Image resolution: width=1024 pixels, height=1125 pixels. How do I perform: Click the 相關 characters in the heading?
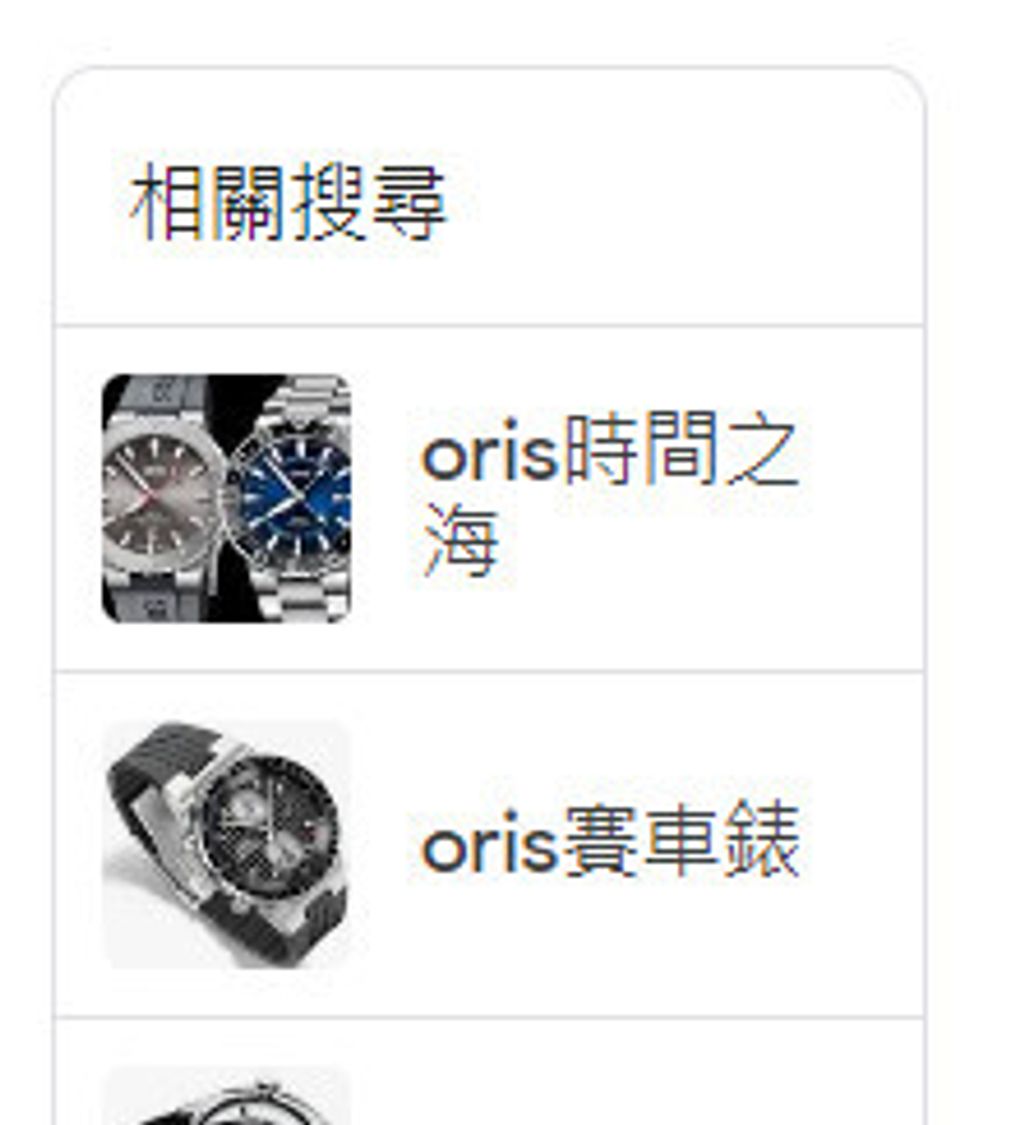[x=209, y=201]
